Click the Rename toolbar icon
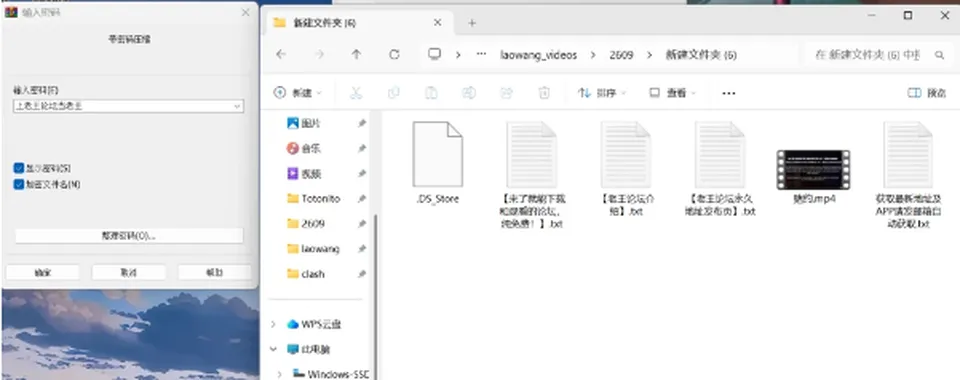This screenshot has width=960, height=380. coord(469,93)
